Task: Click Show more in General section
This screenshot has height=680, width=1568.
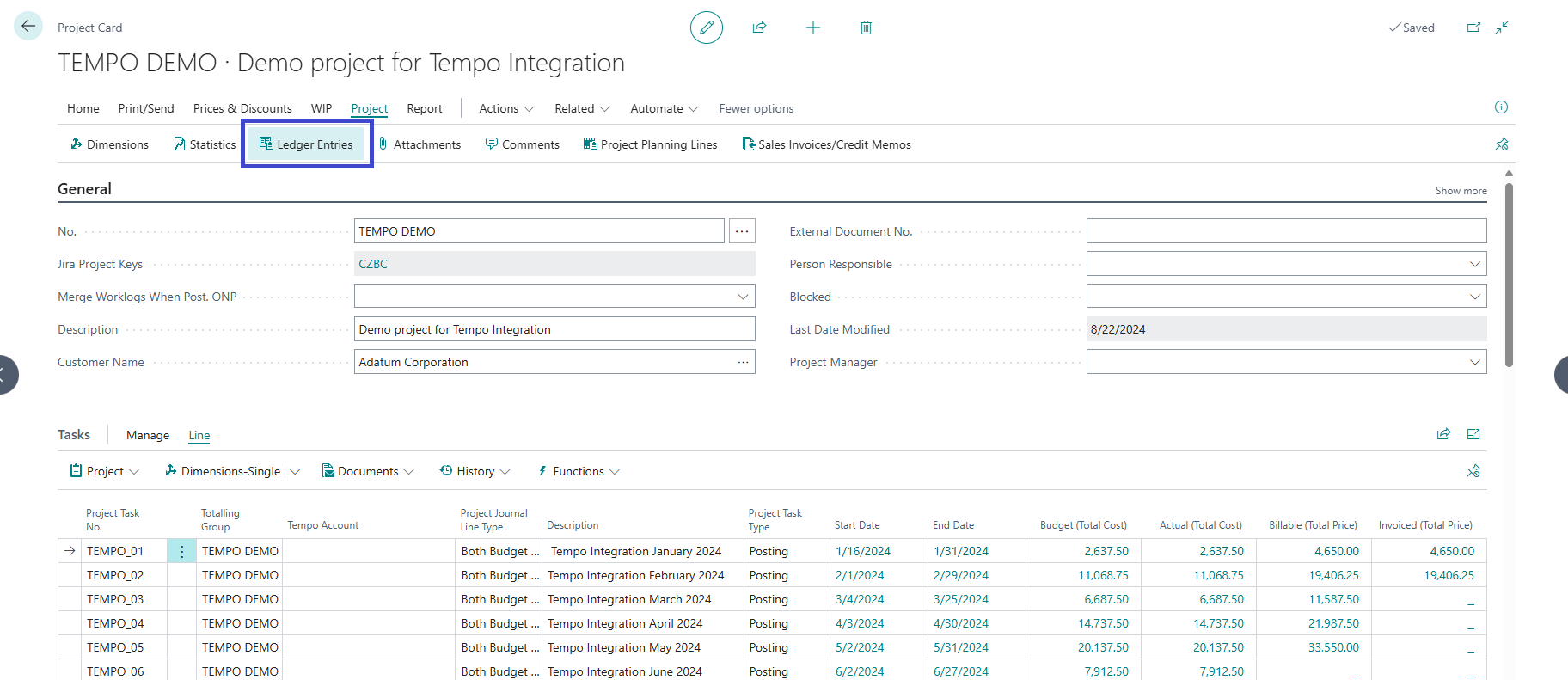Action: click(x=1460, y=191)
